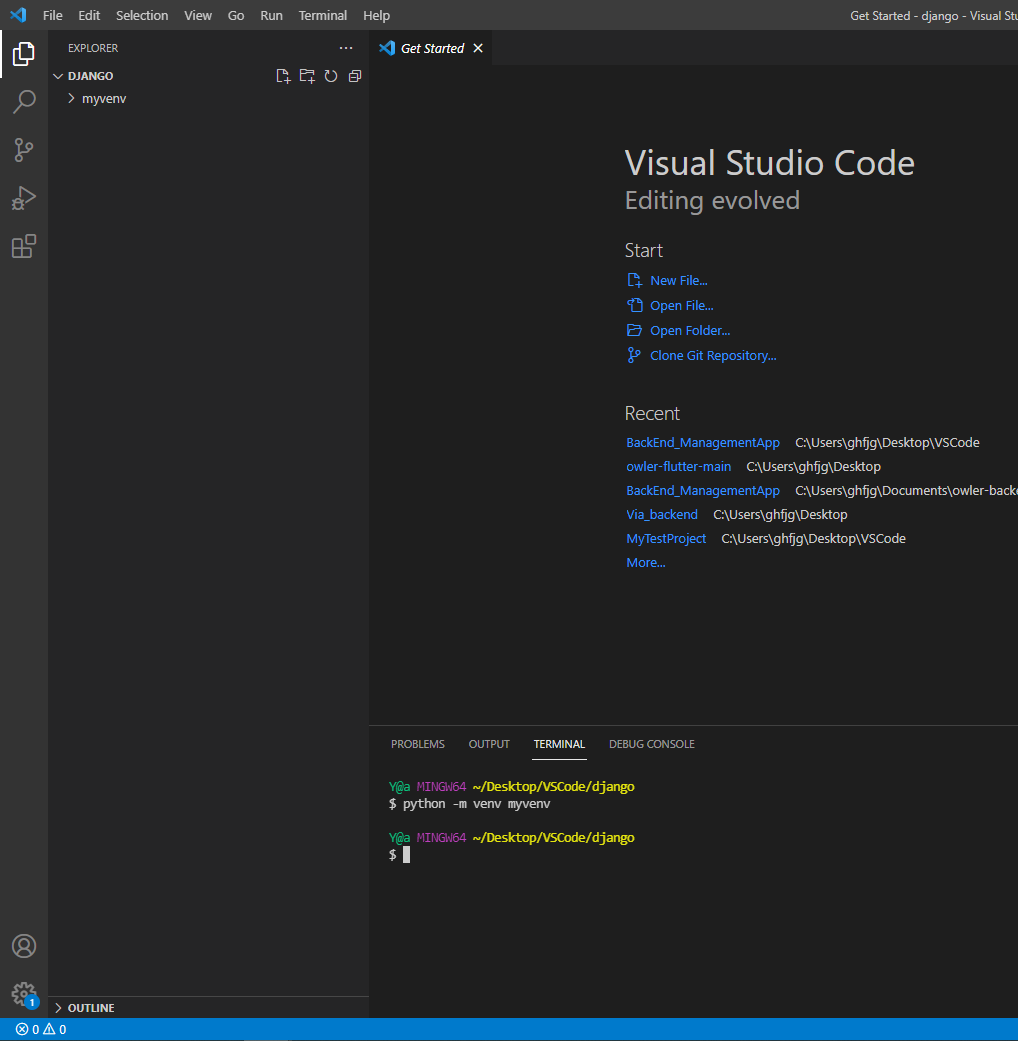This screenshot has height=1041, width=1018.
Task: Refresh the Explorer file tree
Action: 331,76
